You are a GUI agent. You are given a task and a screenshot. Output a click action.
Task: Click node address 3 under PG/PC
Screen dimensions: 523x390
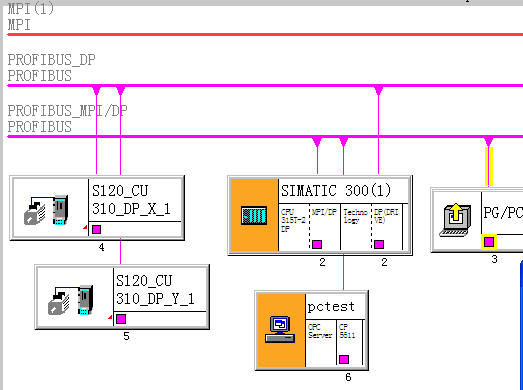coord(494,259)
